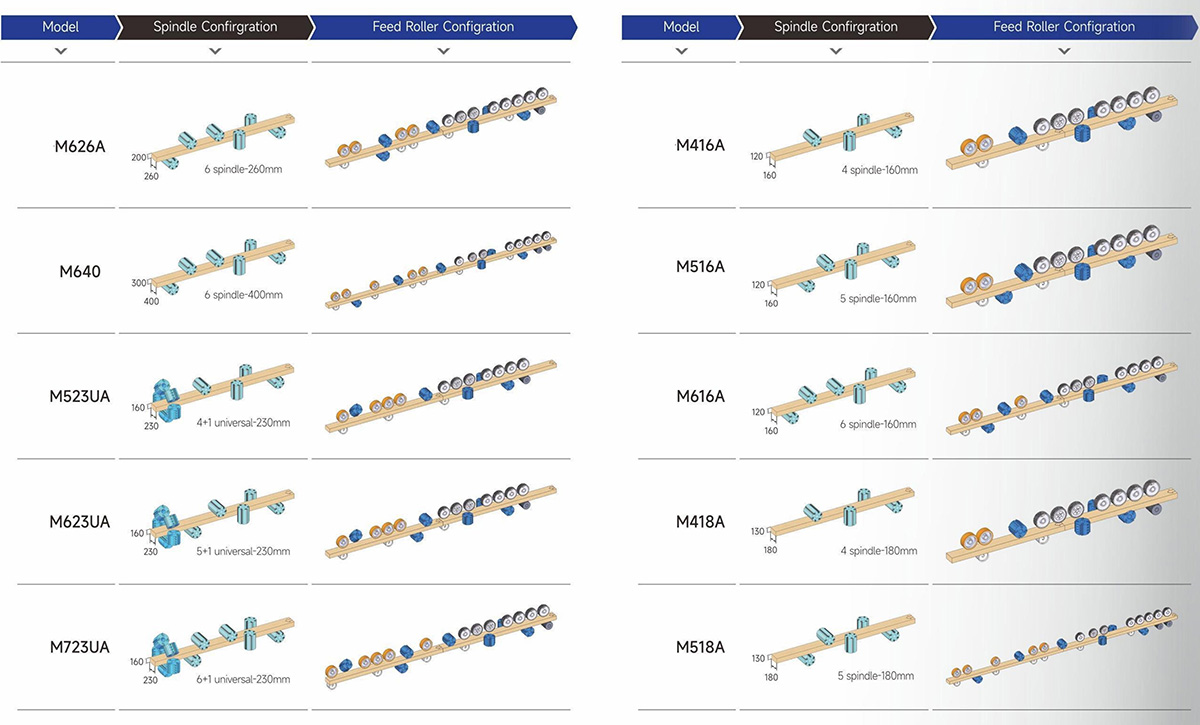Expand the chevron under left Model header
Screen dimensions: 1200x725
click(61, 50)
